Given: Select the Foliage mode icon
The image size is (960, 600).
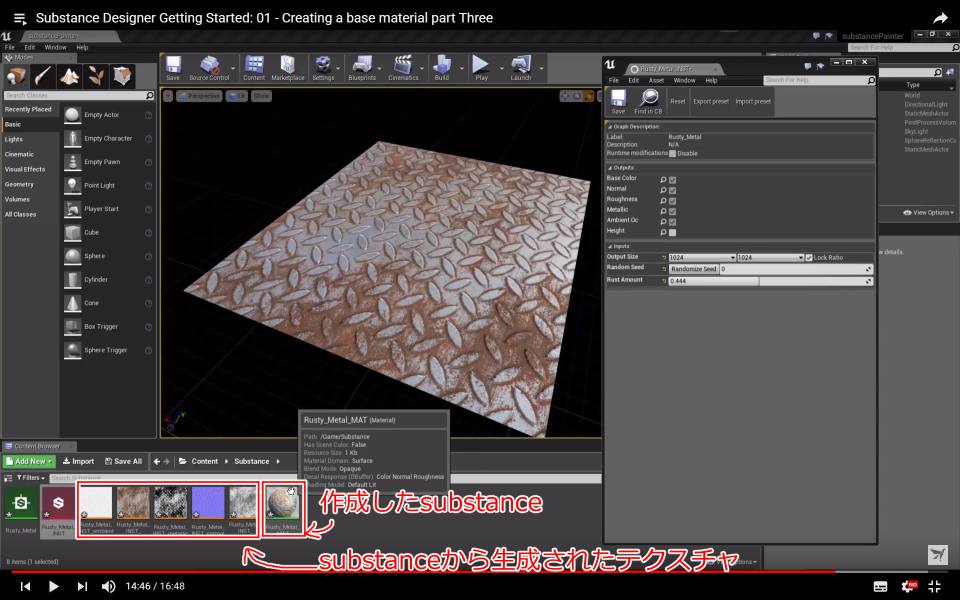Looking at the screenshot, I should point(96,76).
